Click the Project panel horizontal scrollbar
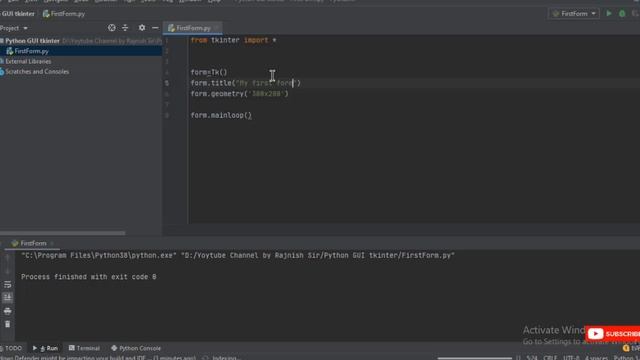The height and width of the screenshot is (360, 640). (62, 233)
